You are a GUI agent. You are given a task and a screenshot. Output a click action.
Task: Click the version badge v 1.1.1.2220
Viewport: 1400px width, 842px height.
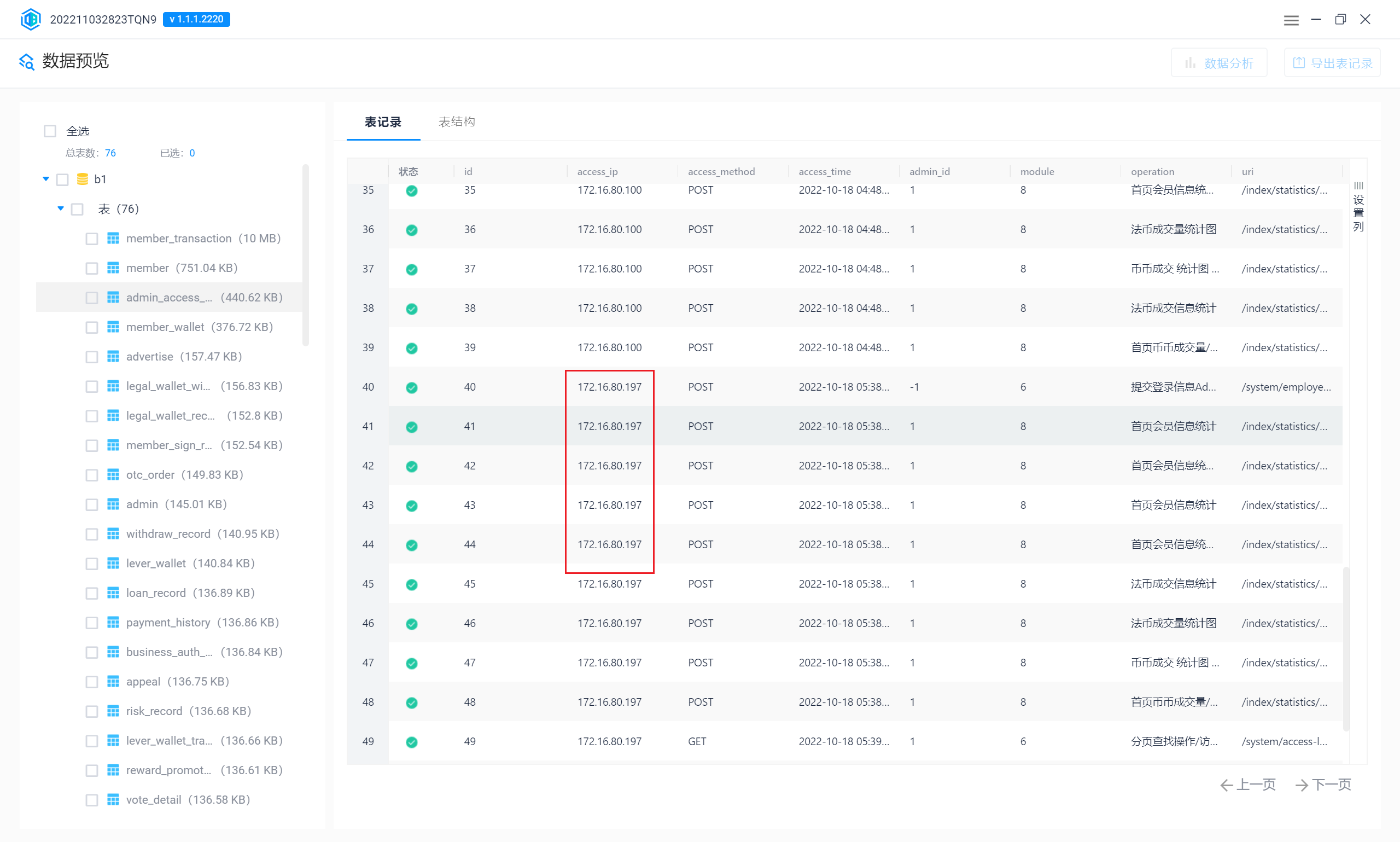point(196,19)
